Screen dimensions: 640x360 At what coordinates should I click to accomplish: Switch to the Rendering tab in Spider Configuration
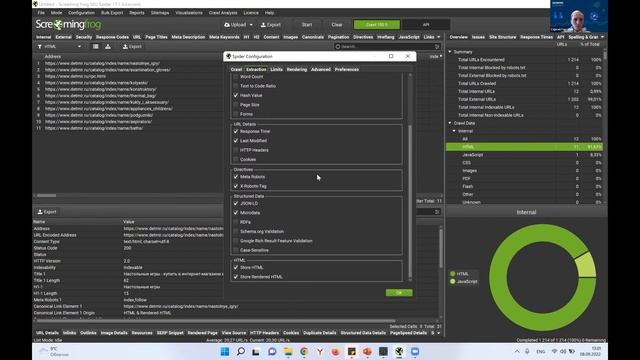coord(297,69)
